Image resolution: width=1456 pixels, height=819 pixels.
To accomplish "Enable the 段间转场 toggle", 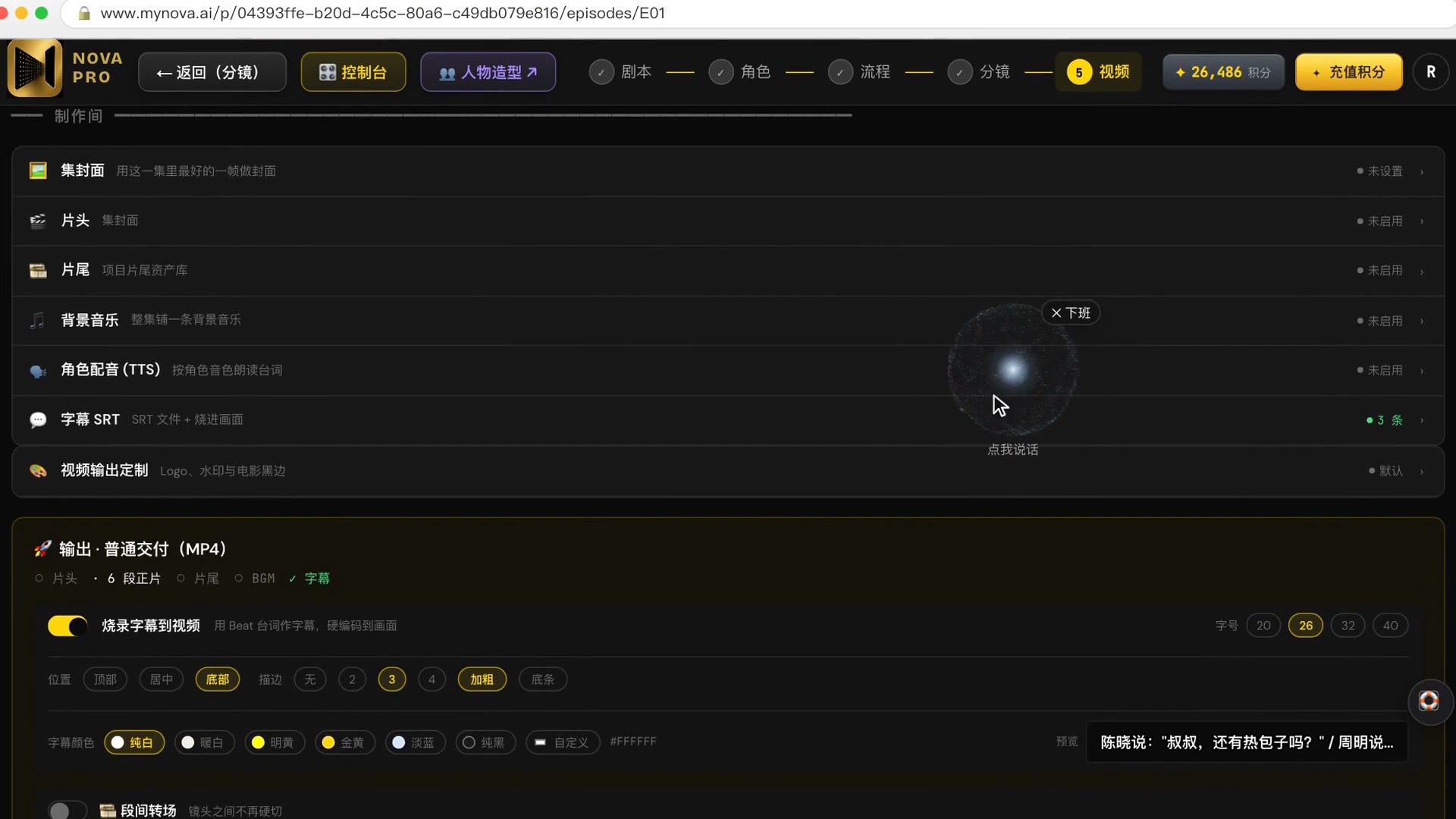I will pyautogui.click(x=67, y=810).
